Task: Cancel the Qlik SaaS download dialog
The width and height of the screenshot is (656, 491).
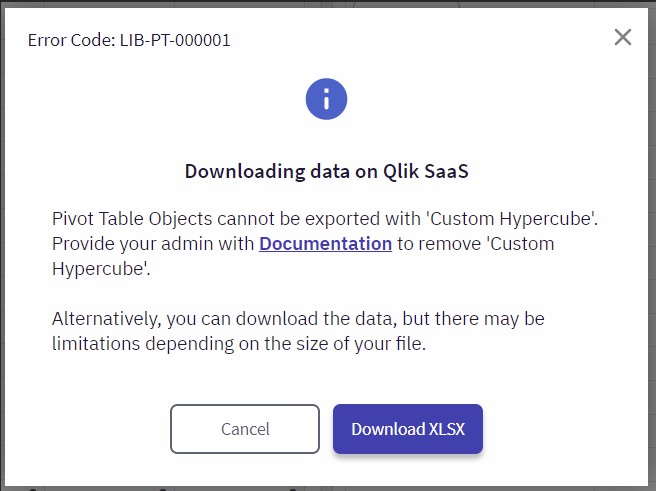Action: coord(245,429)
